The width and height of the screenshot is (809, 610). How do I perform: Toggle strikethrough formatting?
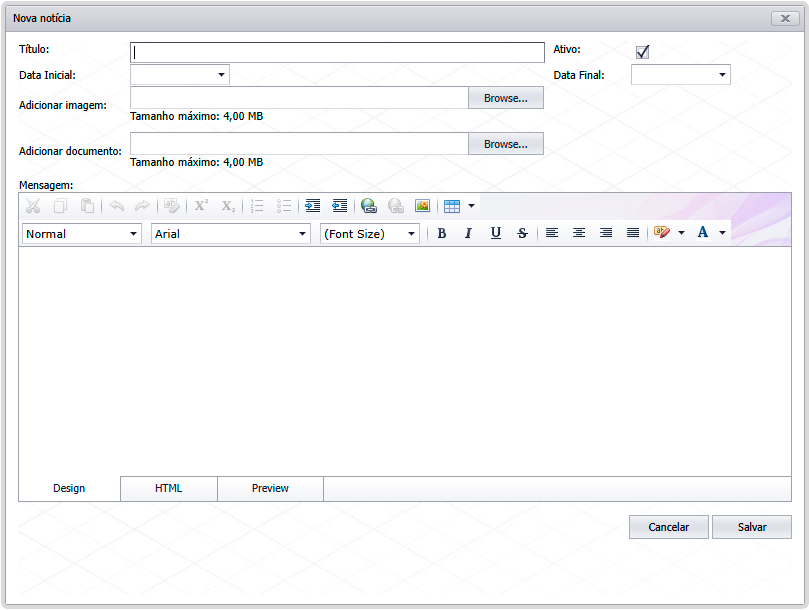coord(523,233)
